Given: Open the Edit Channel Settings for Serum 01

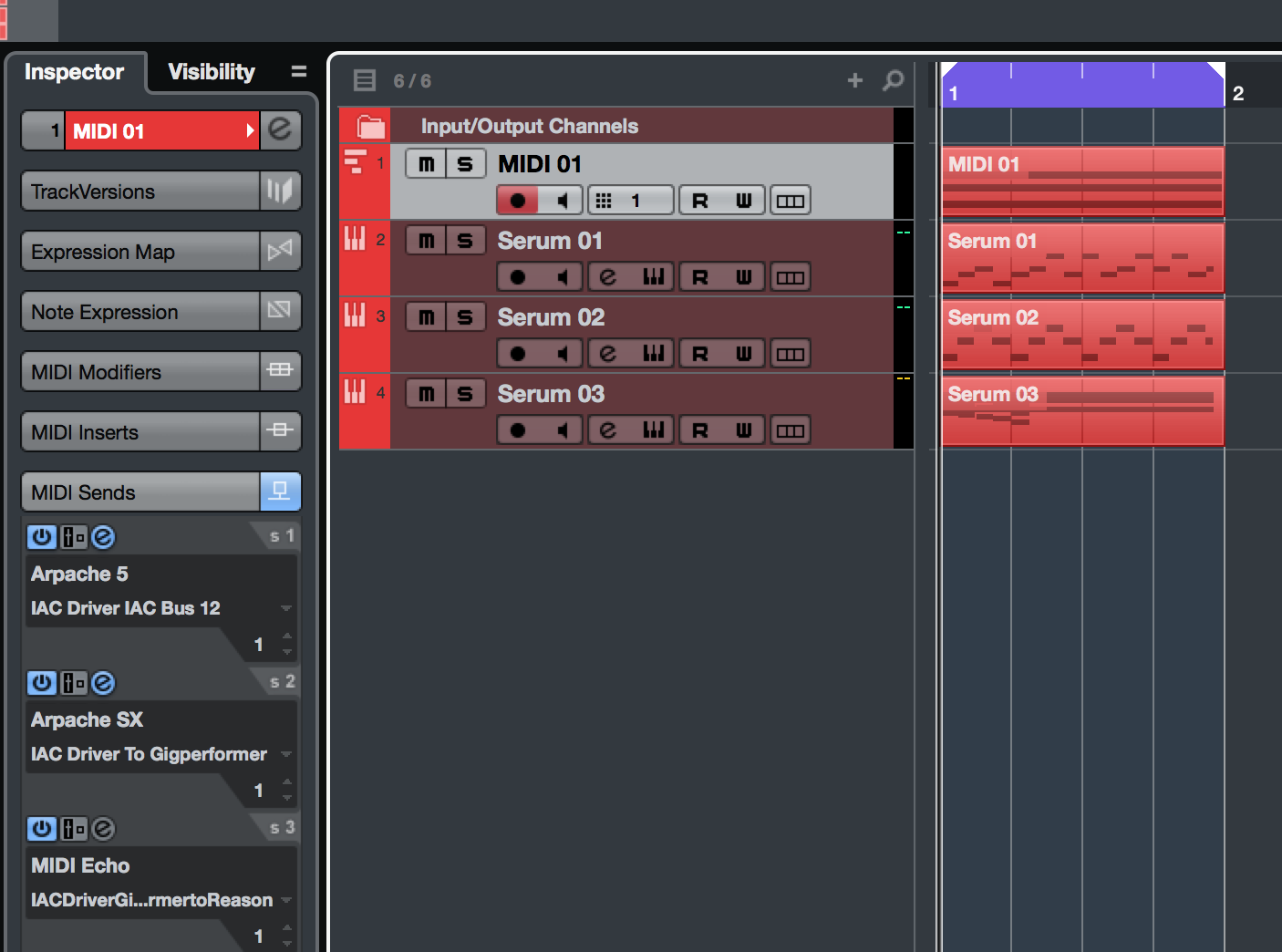Looking at the screenshot, I should 608,277.
